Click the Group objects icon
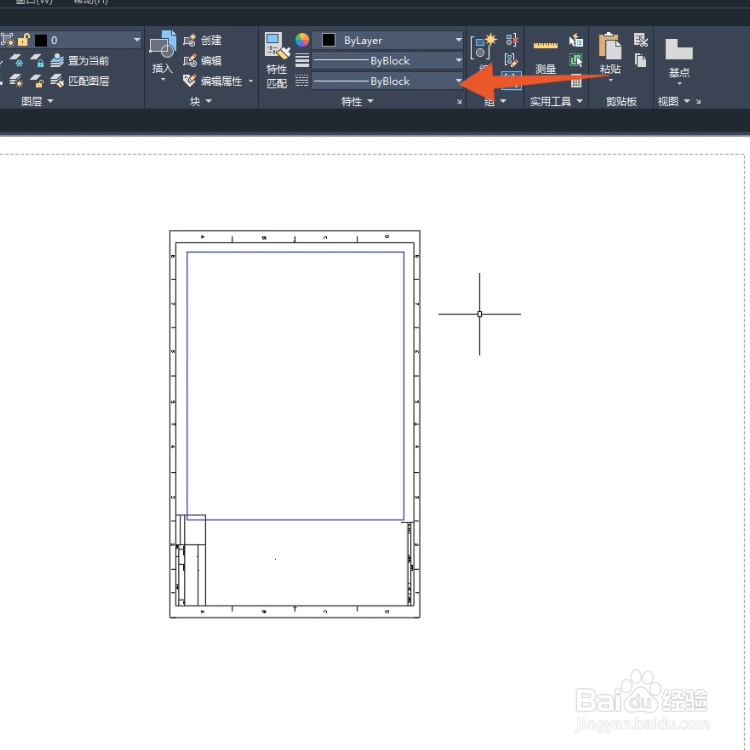This screenshot has height=750, width=750. click(x=484, y=46)
